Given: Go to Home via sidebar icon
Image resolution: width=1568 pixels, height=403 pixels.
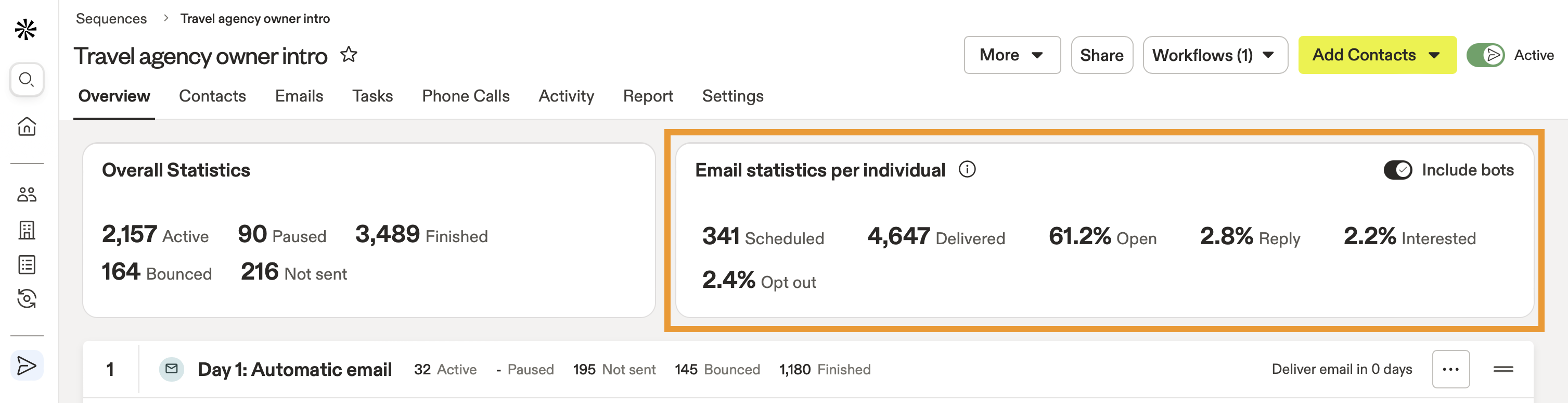Looking at the screenshot, I should pos(27,126).
